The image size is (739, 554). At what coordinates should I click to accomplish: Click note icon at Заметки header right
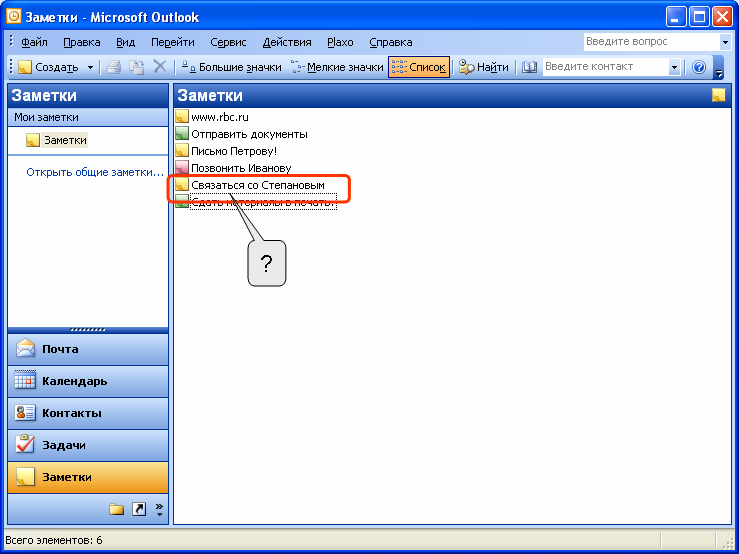coord(718,95)
